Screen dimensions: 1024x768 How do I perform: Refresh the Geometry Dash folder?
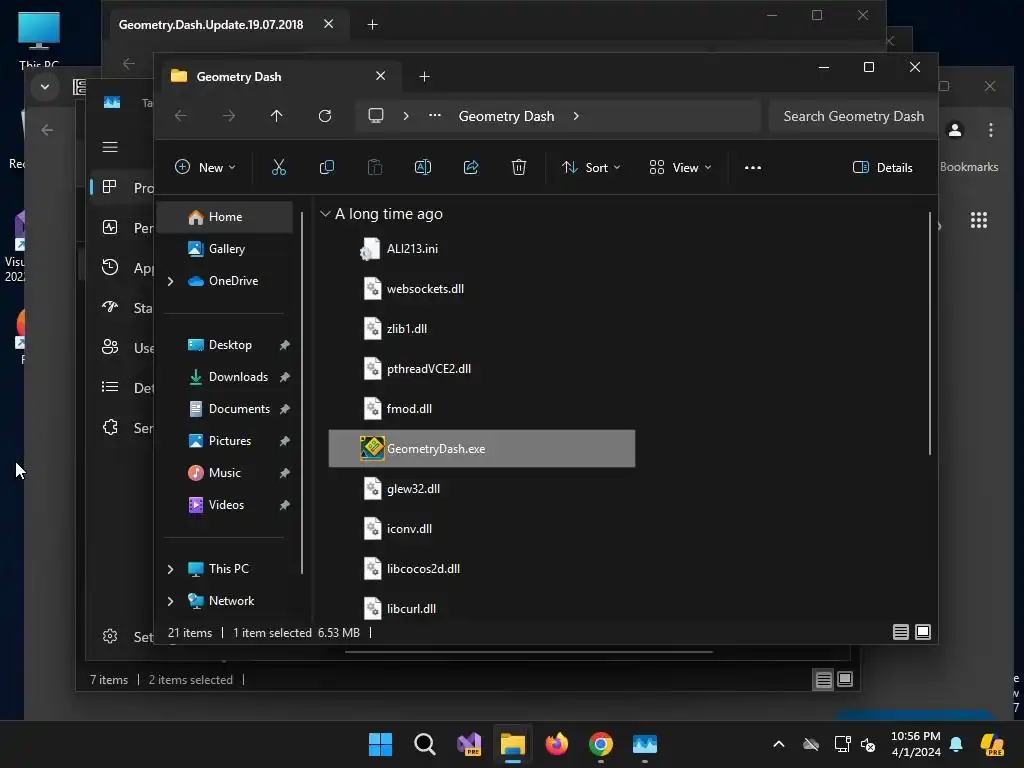pos(325,116)
